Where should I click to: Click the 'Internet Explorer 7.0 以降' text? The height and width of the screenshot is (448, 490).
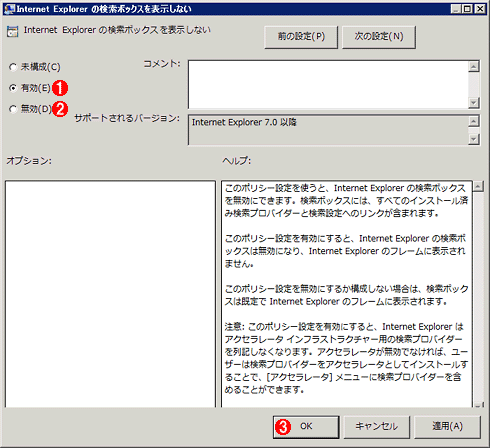[x=244, y=122]
